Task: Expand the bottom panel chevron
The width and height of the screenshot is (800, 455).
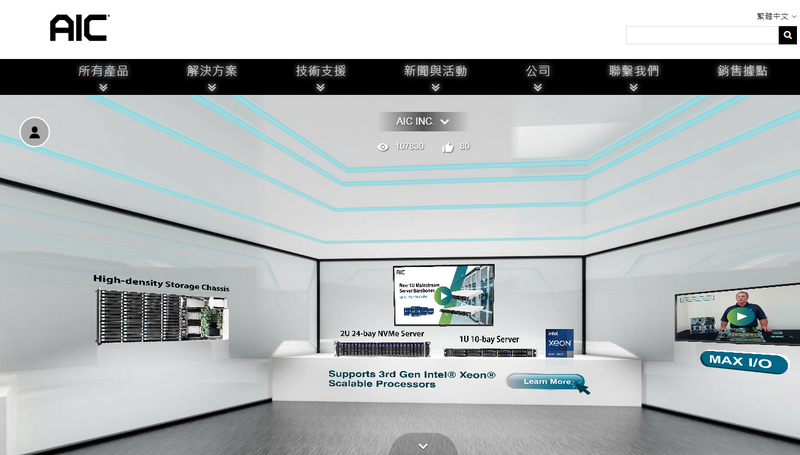Action: pos(423,446)
